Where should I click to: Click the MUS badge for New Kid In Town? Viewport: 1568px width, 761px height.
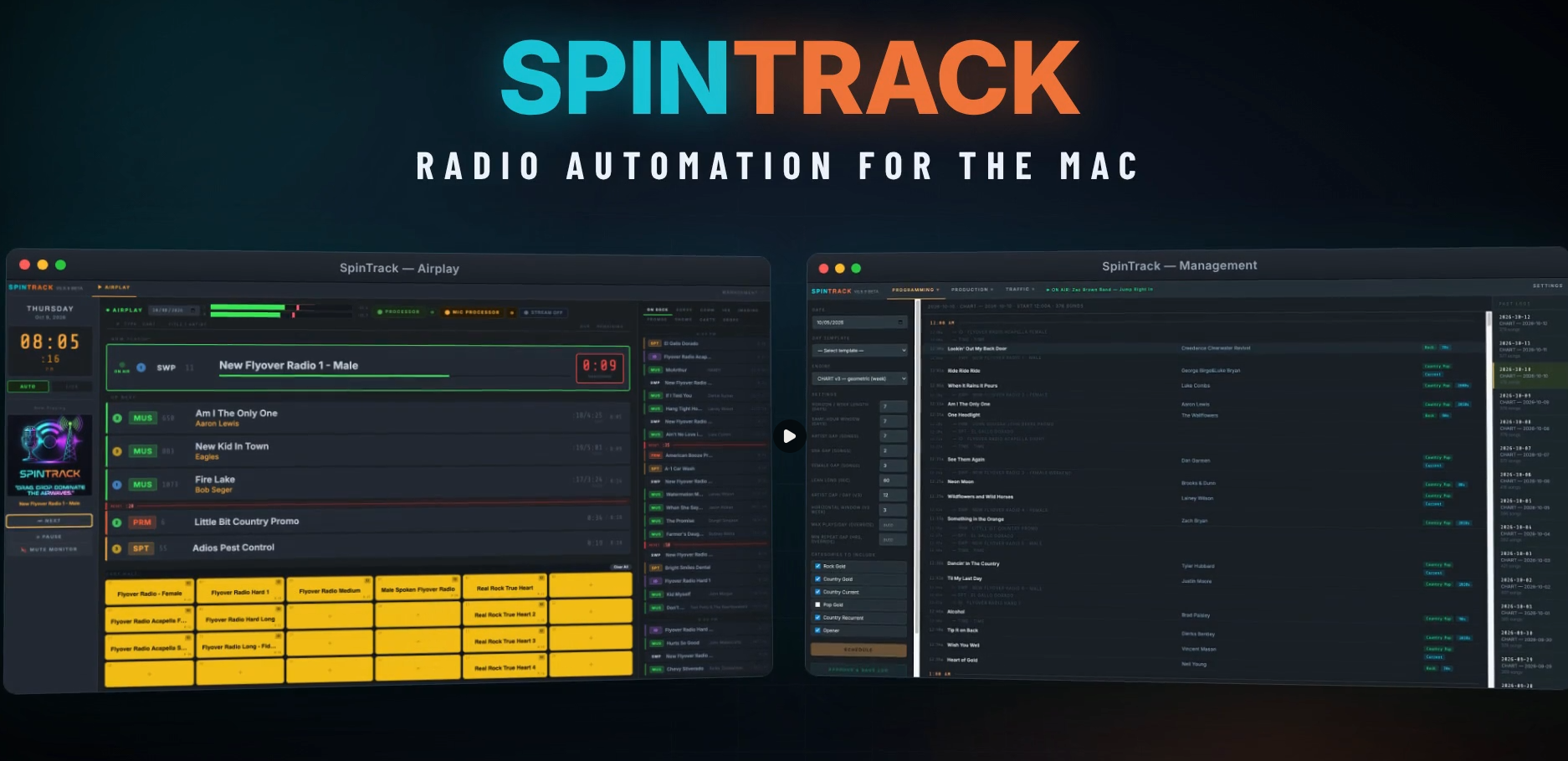(x=143, y=451)
